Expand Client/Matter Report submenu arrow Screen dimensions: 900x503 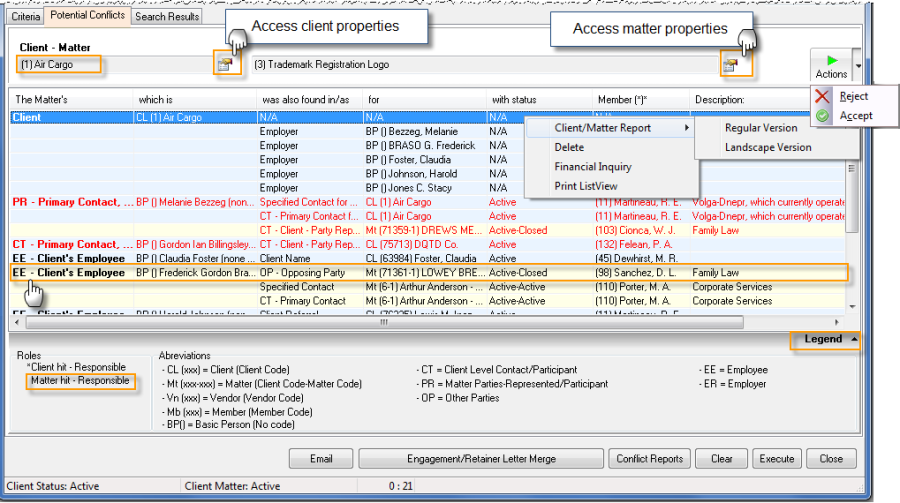pos(687,128)
